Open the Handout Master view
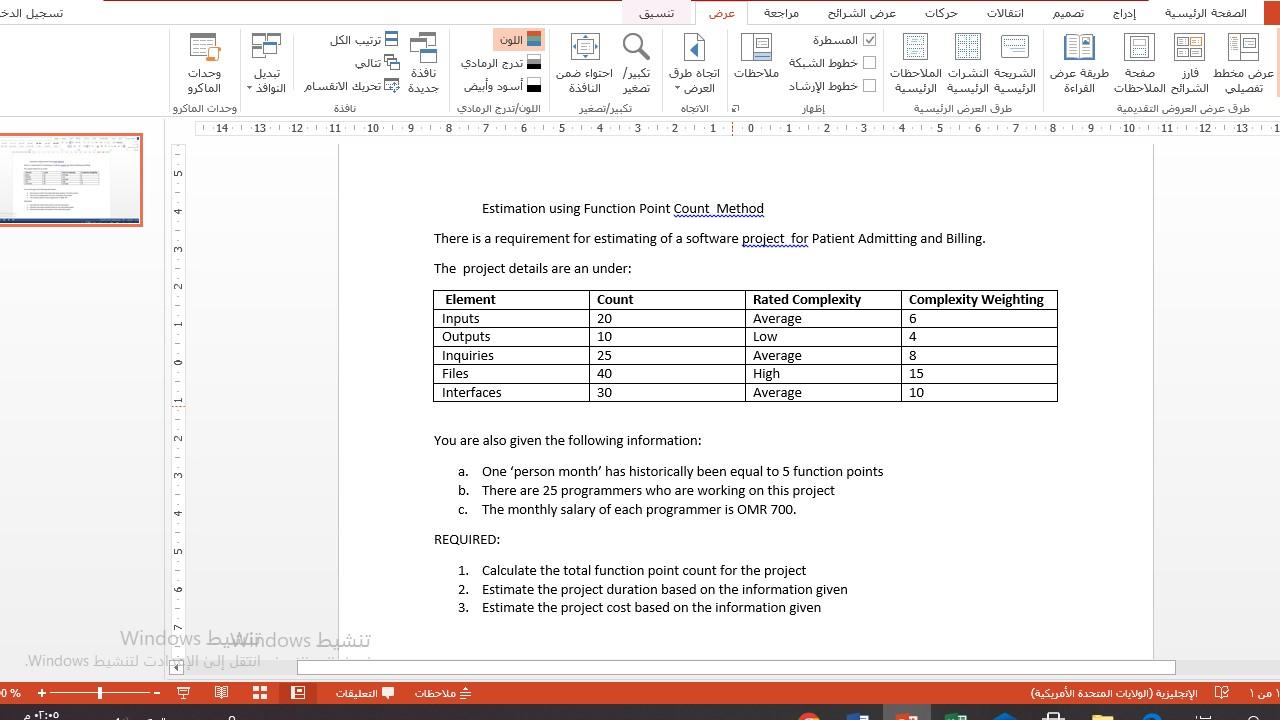 tap(967, 60)
